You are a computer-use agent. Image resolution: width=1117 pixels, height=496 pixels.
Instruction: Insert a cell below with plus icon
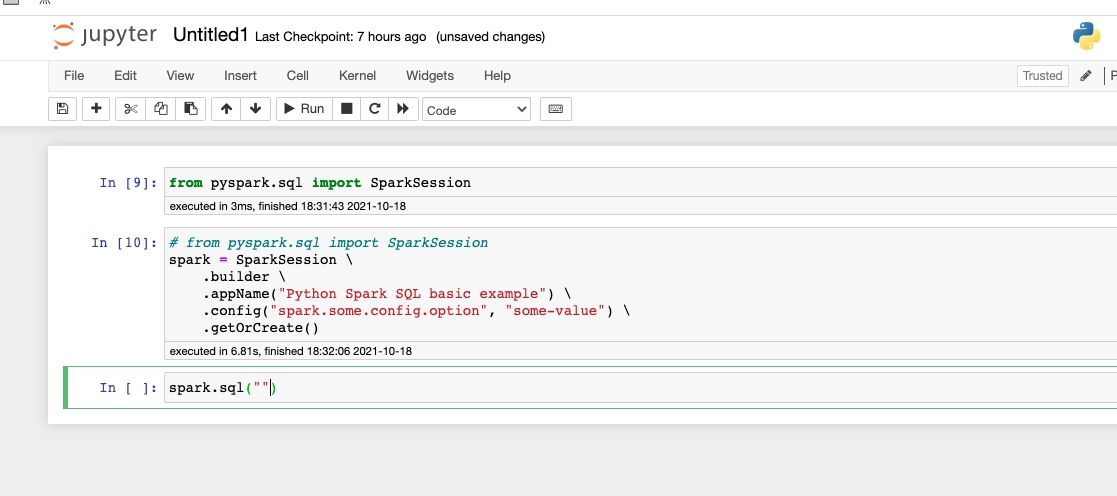pyautogui.click(x=96, y=109)
